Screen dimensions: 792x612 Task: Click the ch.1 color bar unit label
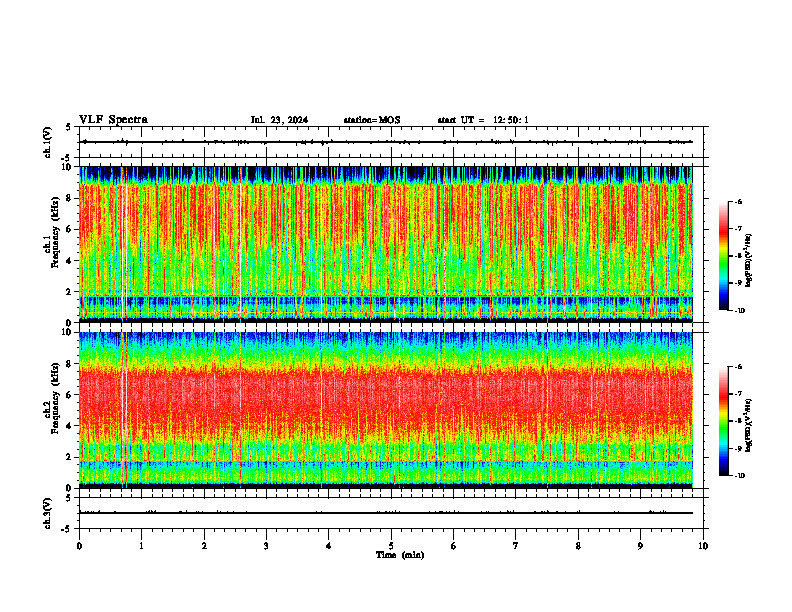click(x=749, y=261)
